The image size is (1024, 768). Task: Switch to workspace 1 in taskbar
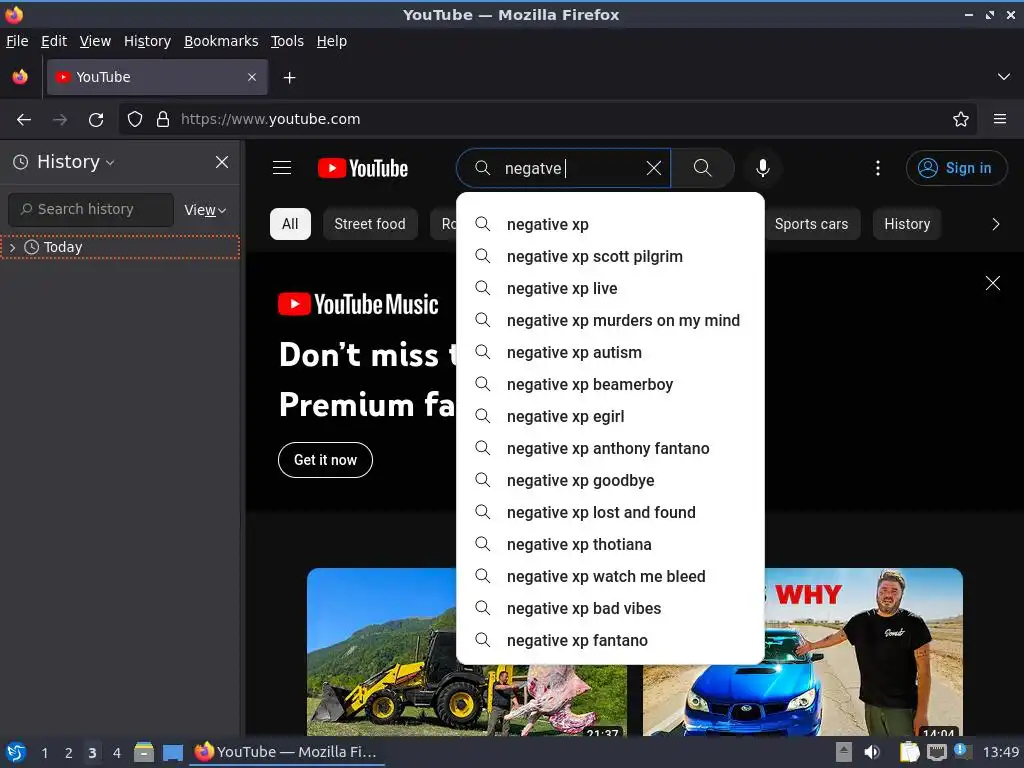click(x=44, y=753)
